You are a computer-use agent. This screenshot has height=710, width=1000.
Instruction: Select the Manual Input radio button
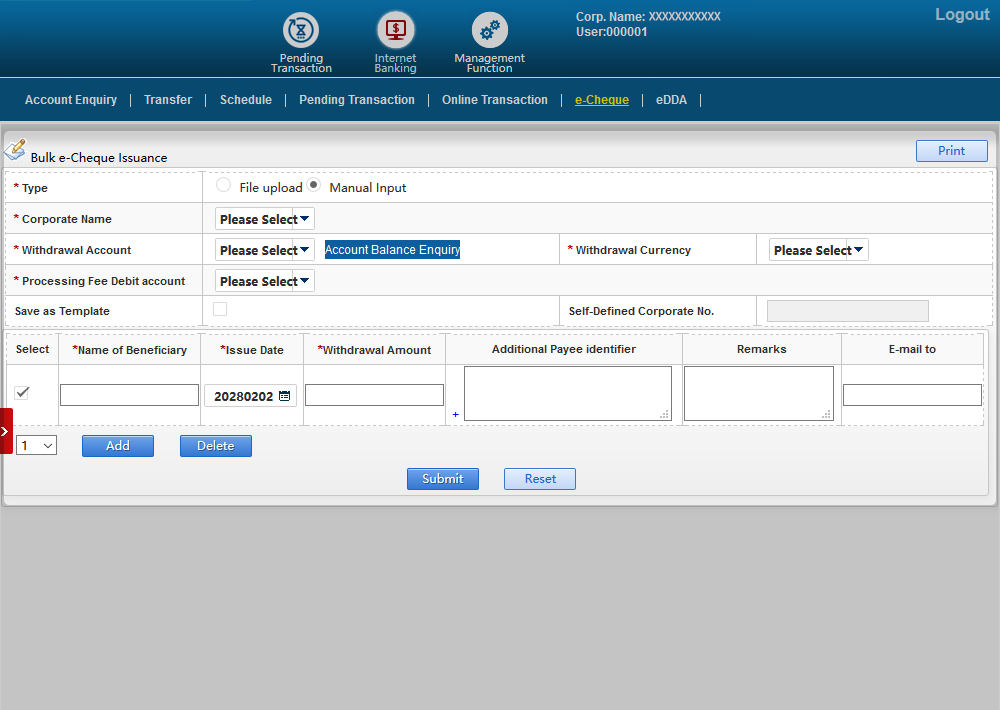point(313,185)
